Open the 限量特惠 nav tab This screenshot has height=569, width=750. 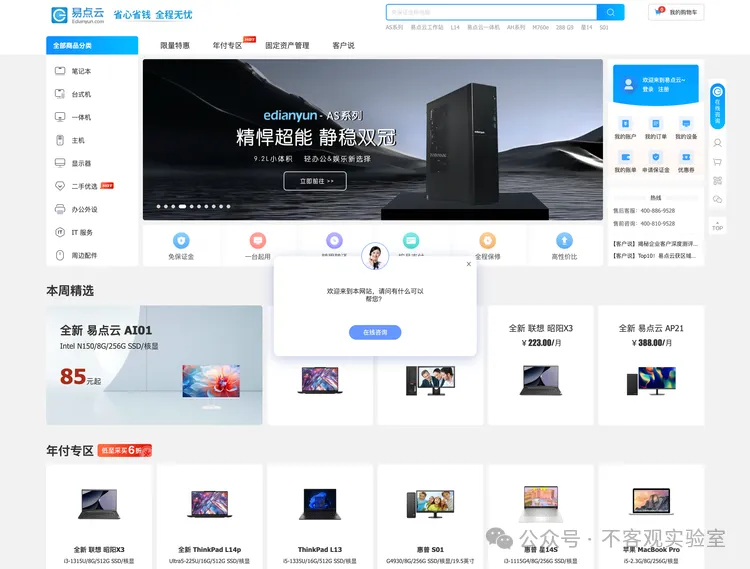coord(175,45)
